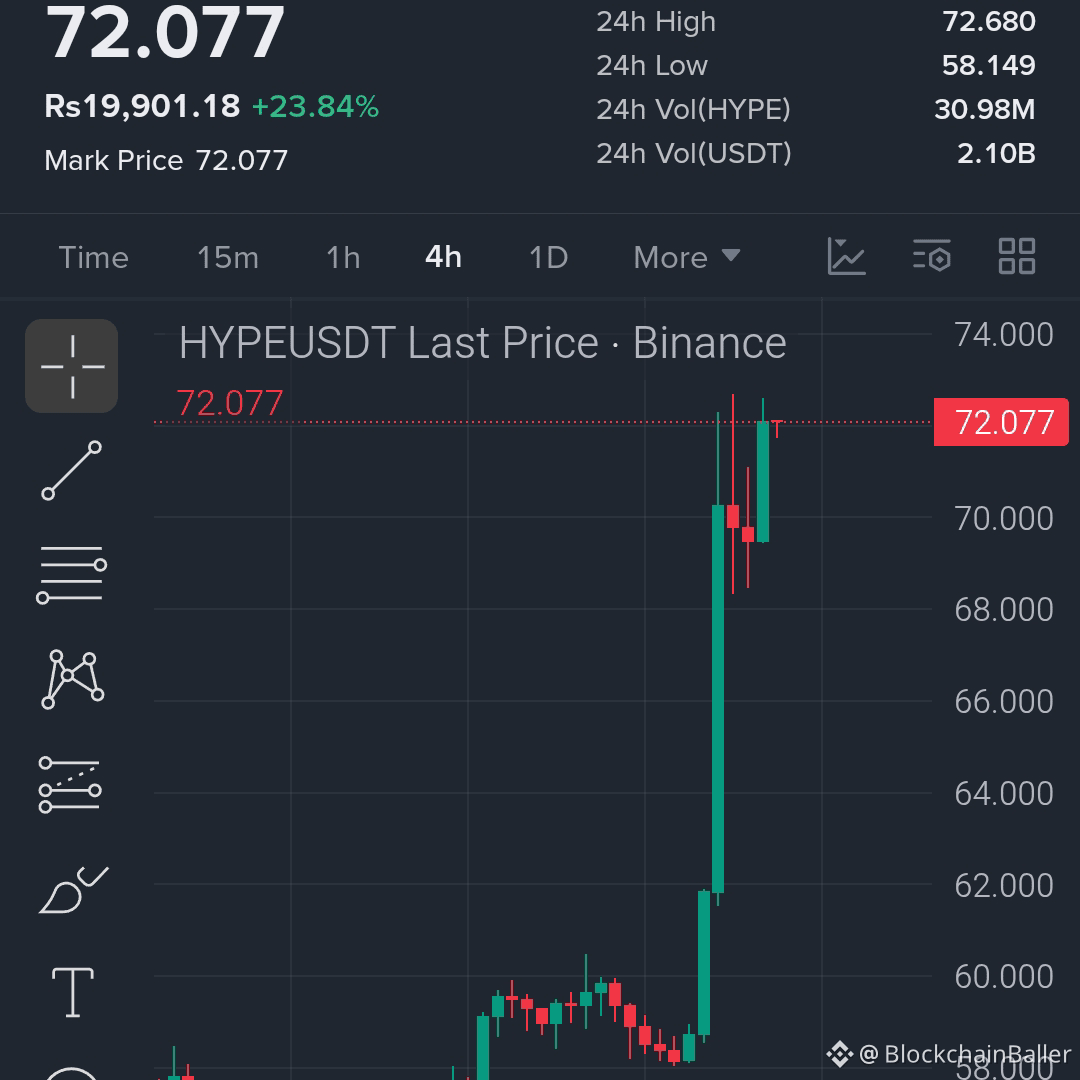The image size is (1080, 1080).
Task: Click the 24h Low value 58.149
Action: (x=988, y=65)
